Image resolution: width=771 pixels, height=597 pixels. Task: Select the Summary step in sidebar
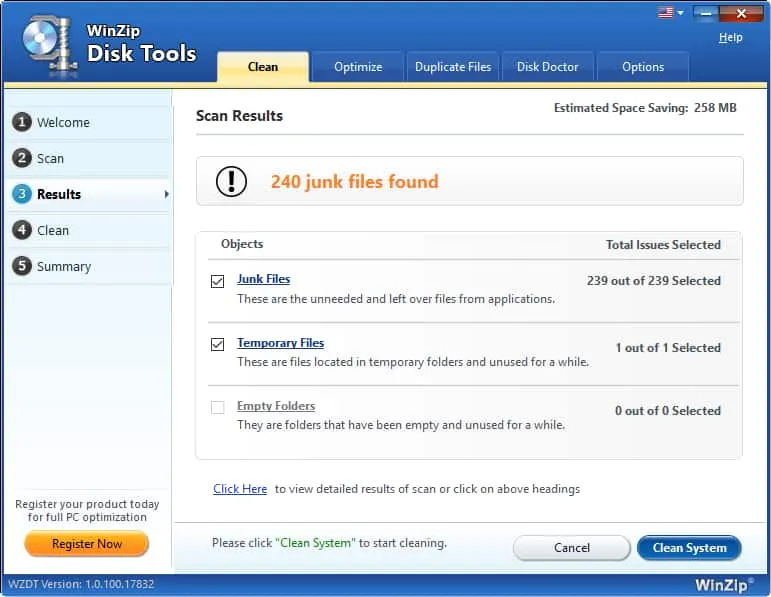pos(89,266)
